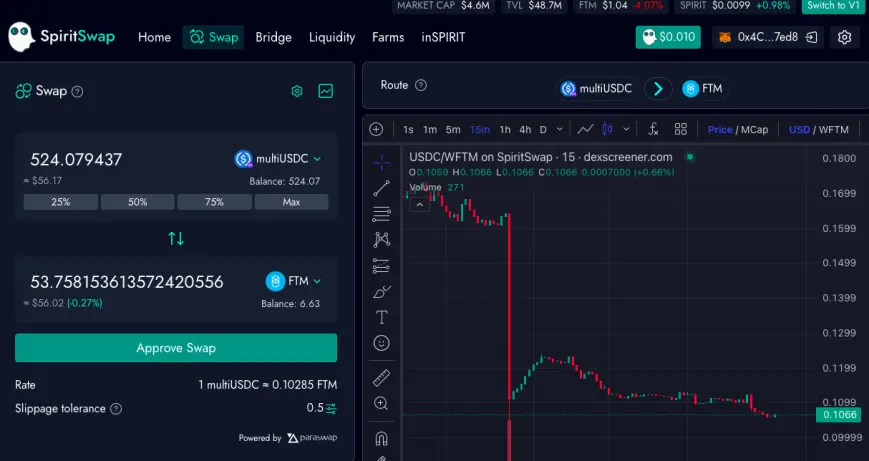Set amount to 75%
This screenshot has width=869, height=461.
[214, 202]
